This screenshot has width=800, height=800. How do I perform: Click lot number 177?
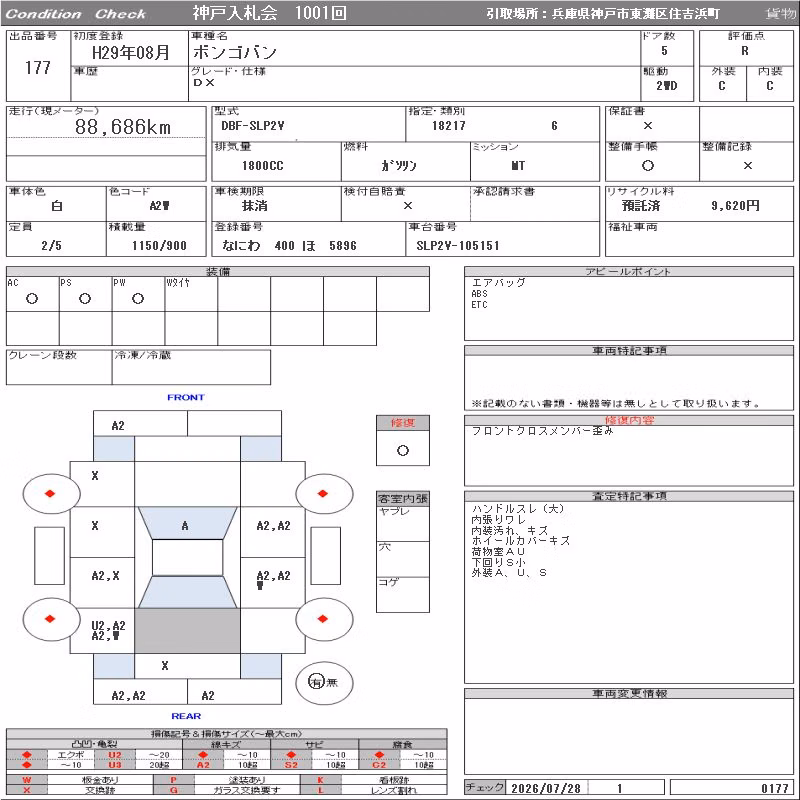38,67
